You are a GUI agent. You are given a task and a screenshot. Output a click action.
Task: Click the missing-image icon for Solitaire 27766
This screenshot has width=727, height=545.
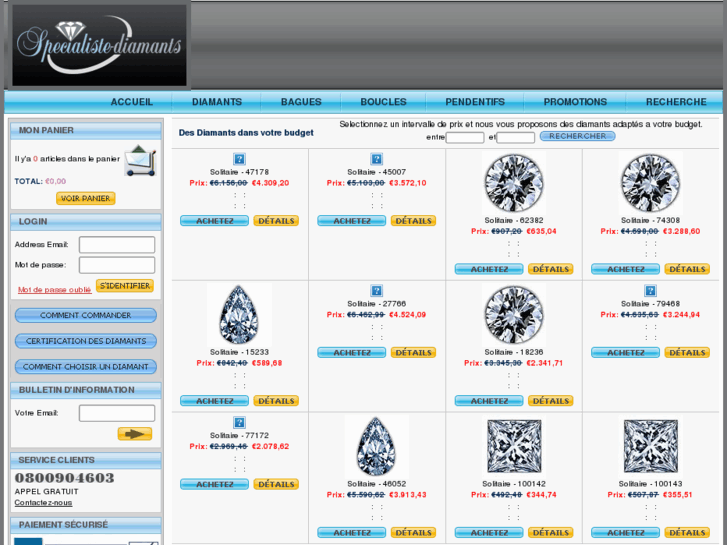tap(376, 291)
